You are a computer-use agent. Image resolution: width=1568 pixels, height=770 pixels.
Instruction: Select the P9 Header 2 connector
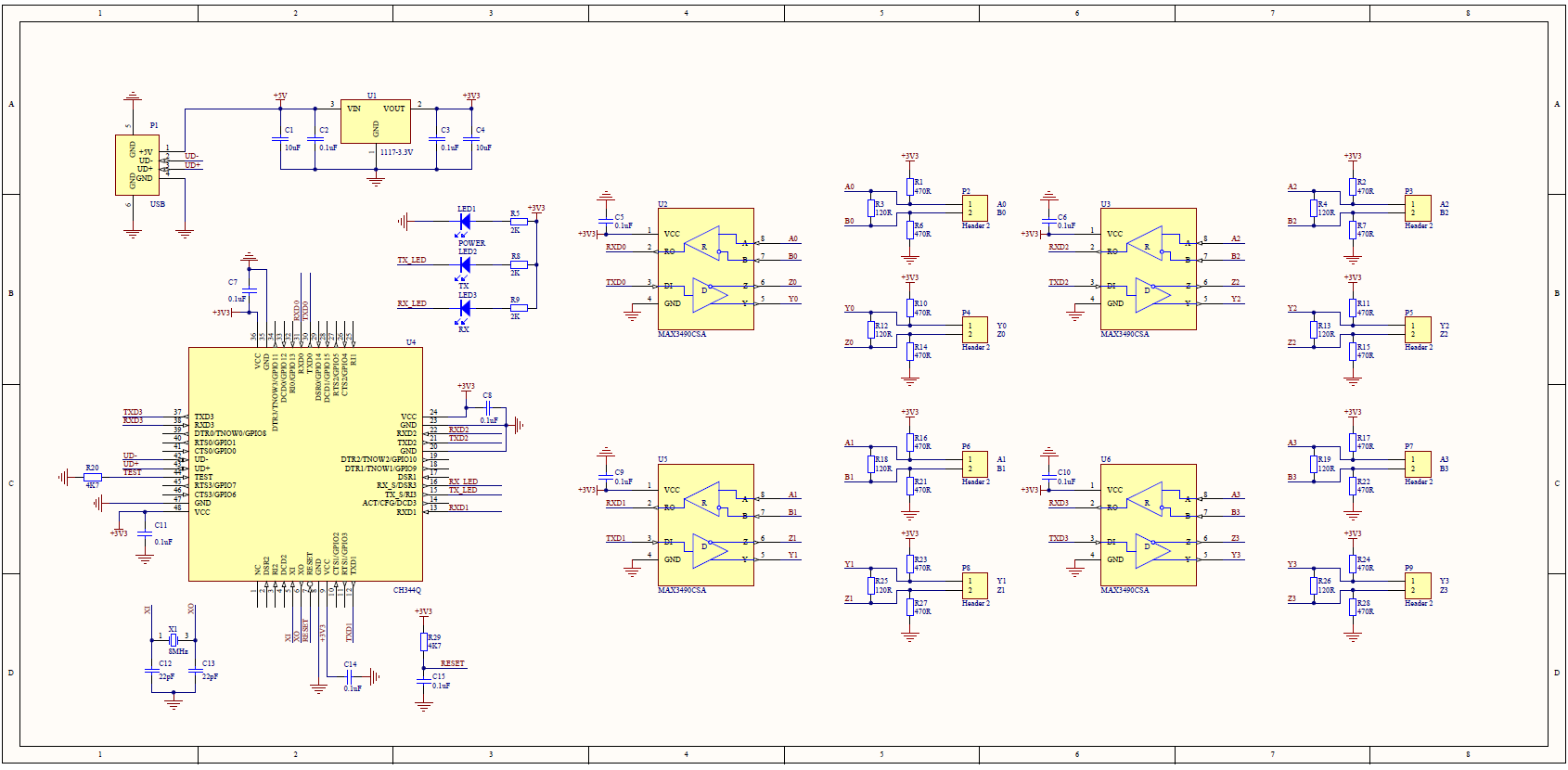(1418, 585)
